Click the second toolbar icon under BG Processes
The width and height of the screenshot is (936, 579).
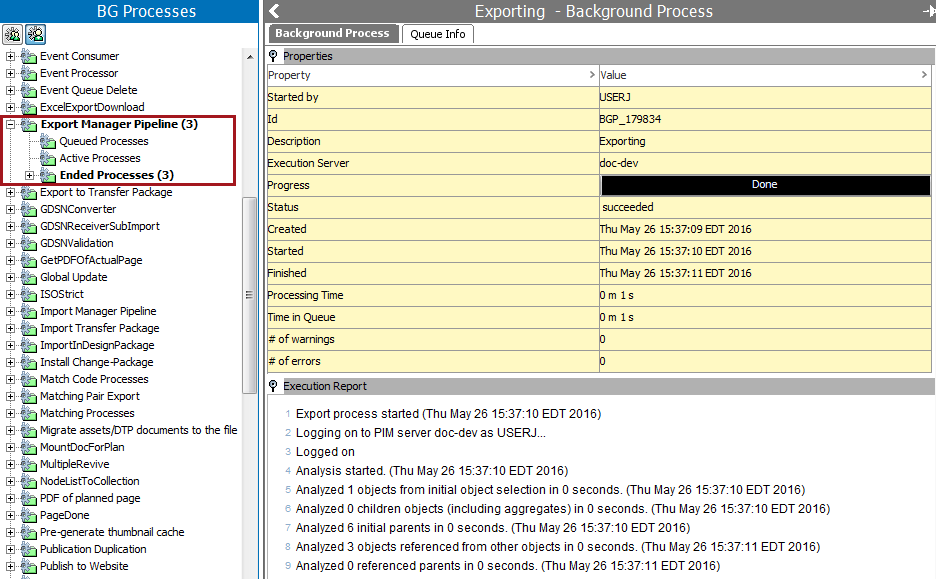(x=35, y=34)
